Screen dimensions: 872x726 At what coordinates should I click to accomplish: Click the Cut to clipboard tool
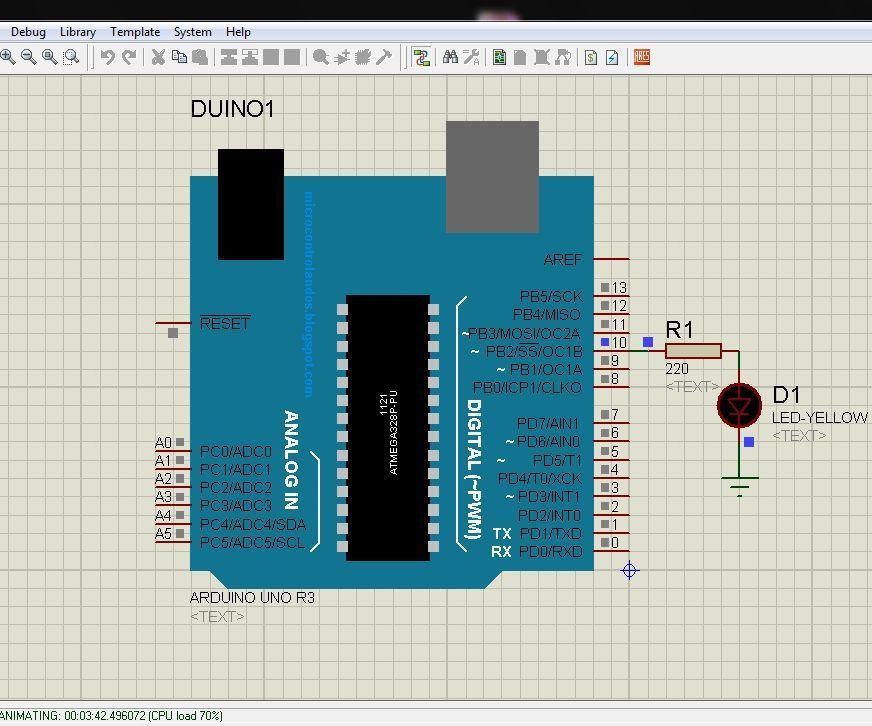pos(158,57)
